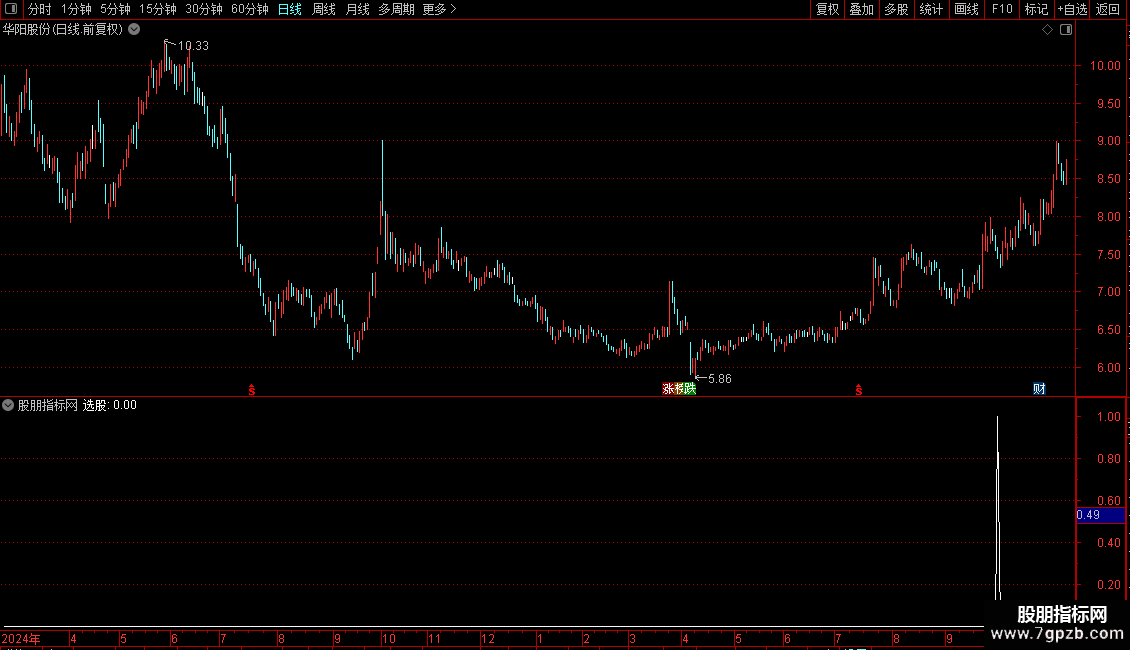The height and width of the screenshot is (650, 1130).
Task: Select the 60分钟 period
Action: (x=249, y=9)
